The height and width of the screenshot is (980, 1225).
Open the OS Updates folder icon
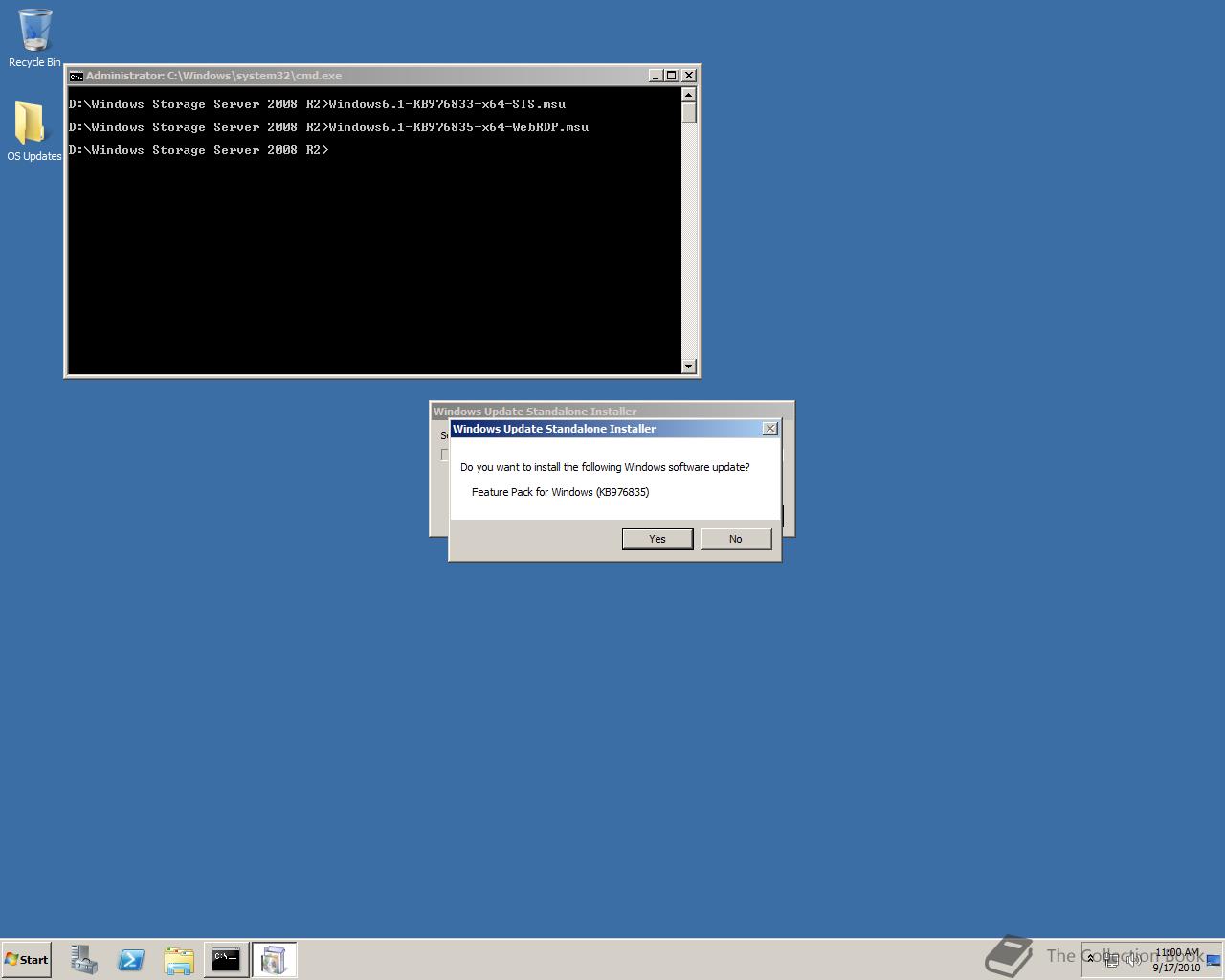[34, 131]
